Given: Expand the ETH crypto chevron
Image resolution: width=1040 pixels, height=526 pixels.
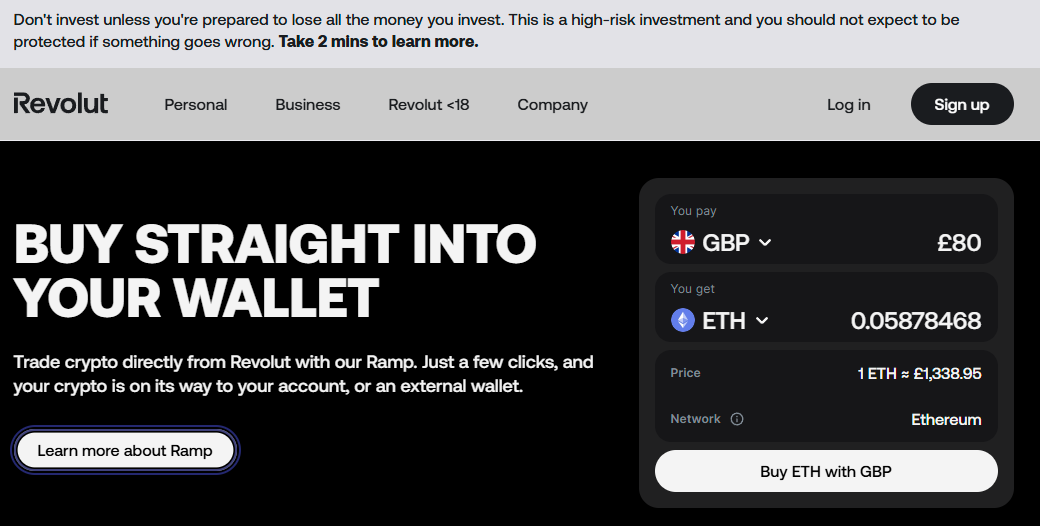Looking at the screenshot, I should (762, 320).
